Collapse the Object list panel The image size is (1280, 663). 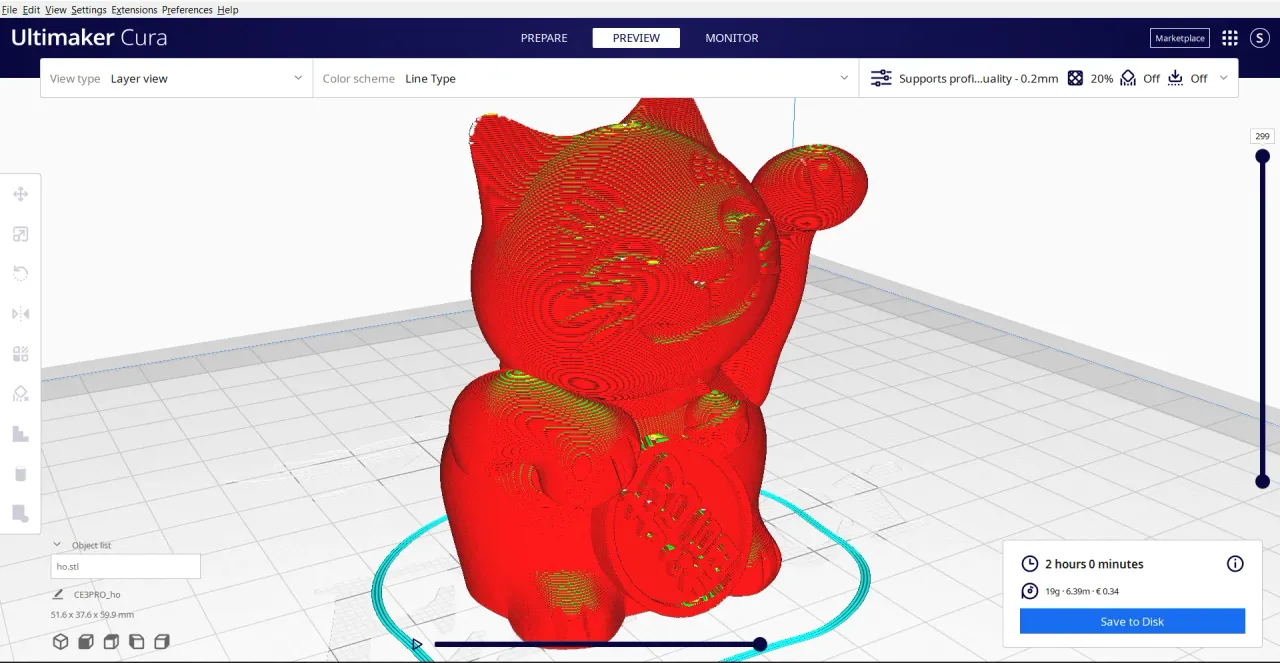[x=57, y=544]
